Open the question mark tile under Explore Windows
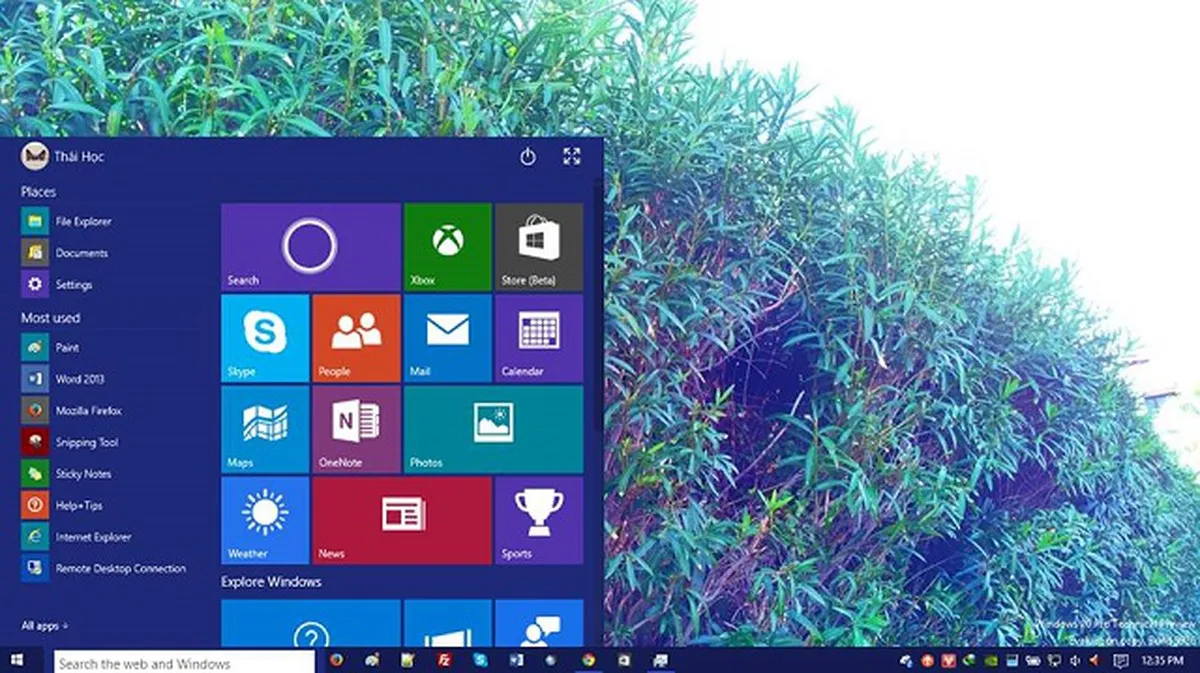1200x673 pixels. click(x=311, y=623)
